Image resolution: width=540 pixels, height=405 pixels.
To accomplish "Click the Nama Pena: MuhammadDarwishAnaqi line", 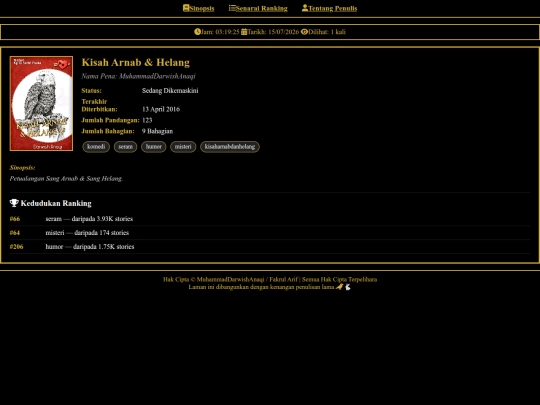I will coord(138,76).
